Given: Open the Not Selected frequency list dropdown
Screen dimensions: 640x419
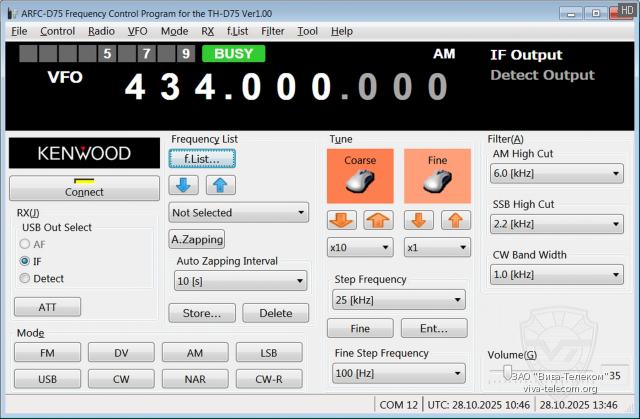Looking at the screenshot, I should [239, 213].
